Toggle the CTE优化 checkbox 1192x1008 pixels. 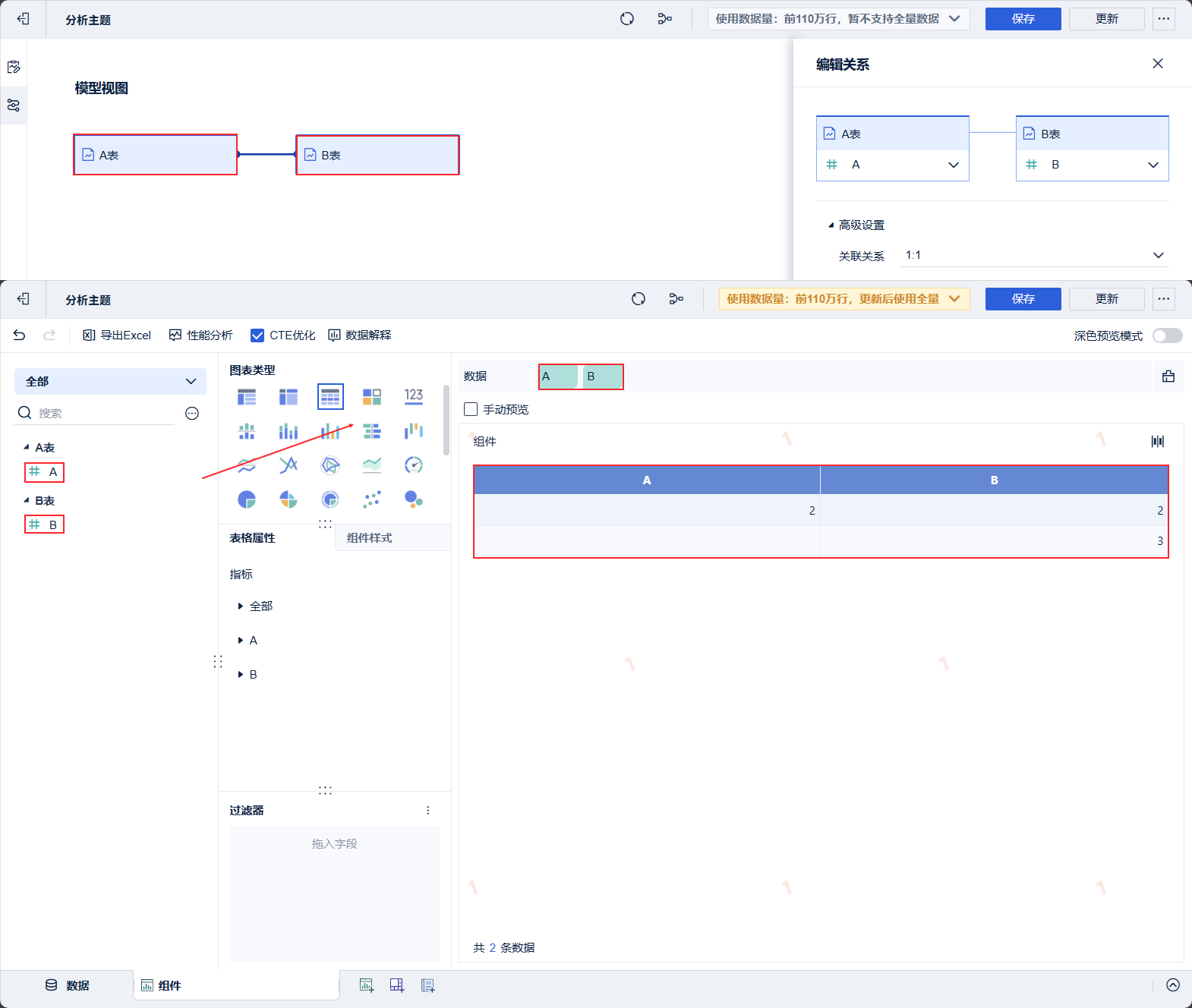pos(257,335)
